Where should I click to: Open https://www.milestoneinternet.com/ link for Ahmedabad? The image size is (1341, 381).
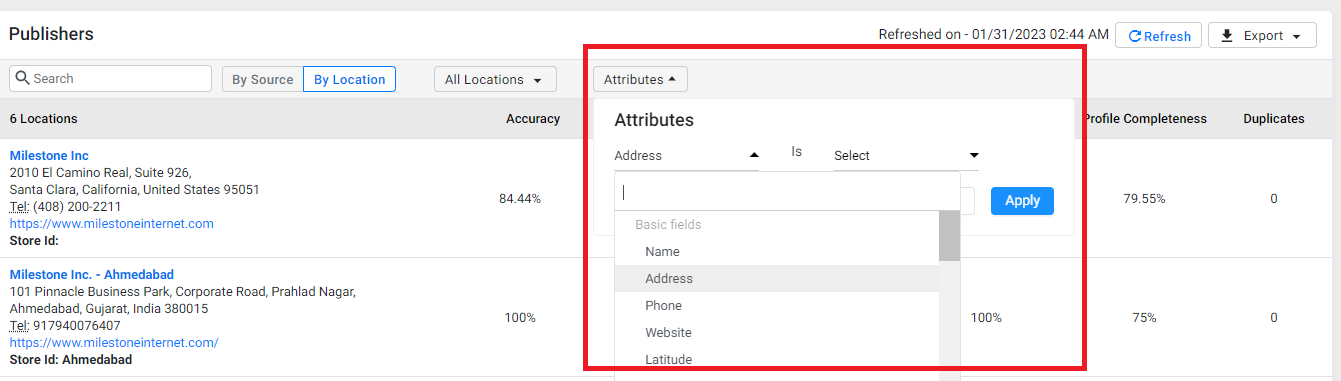(114, 343)
